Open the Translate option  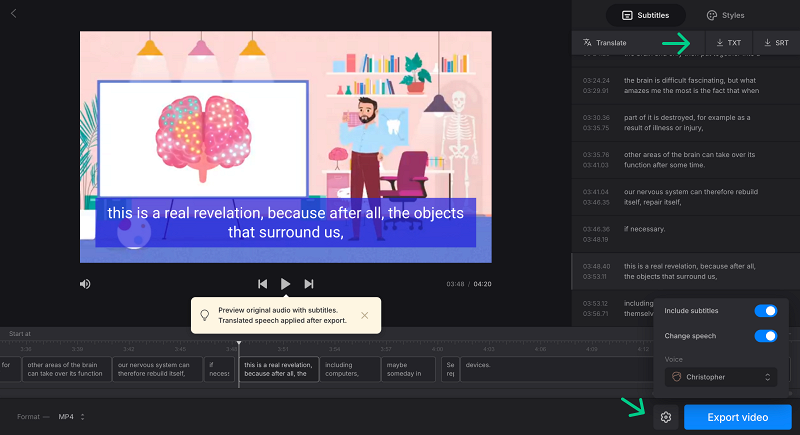click(605, 43)
